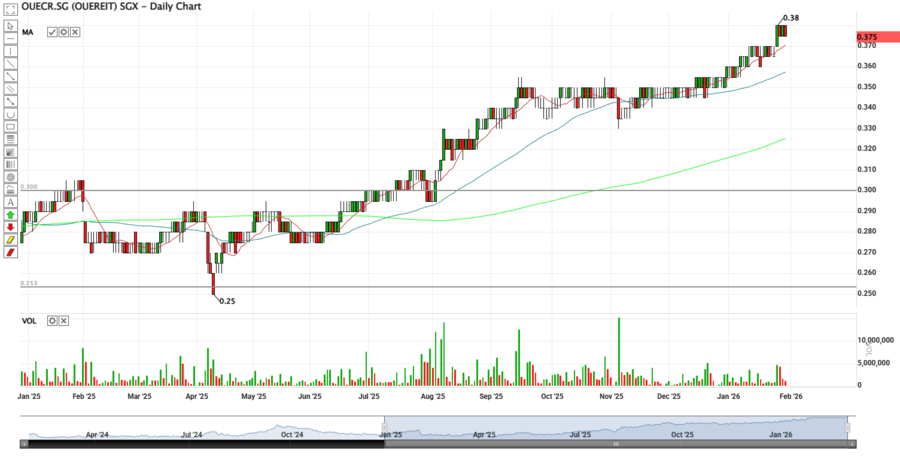Select the text annotation tool A
The width and height of the screenshot is (900, 457).
(10, 202)
